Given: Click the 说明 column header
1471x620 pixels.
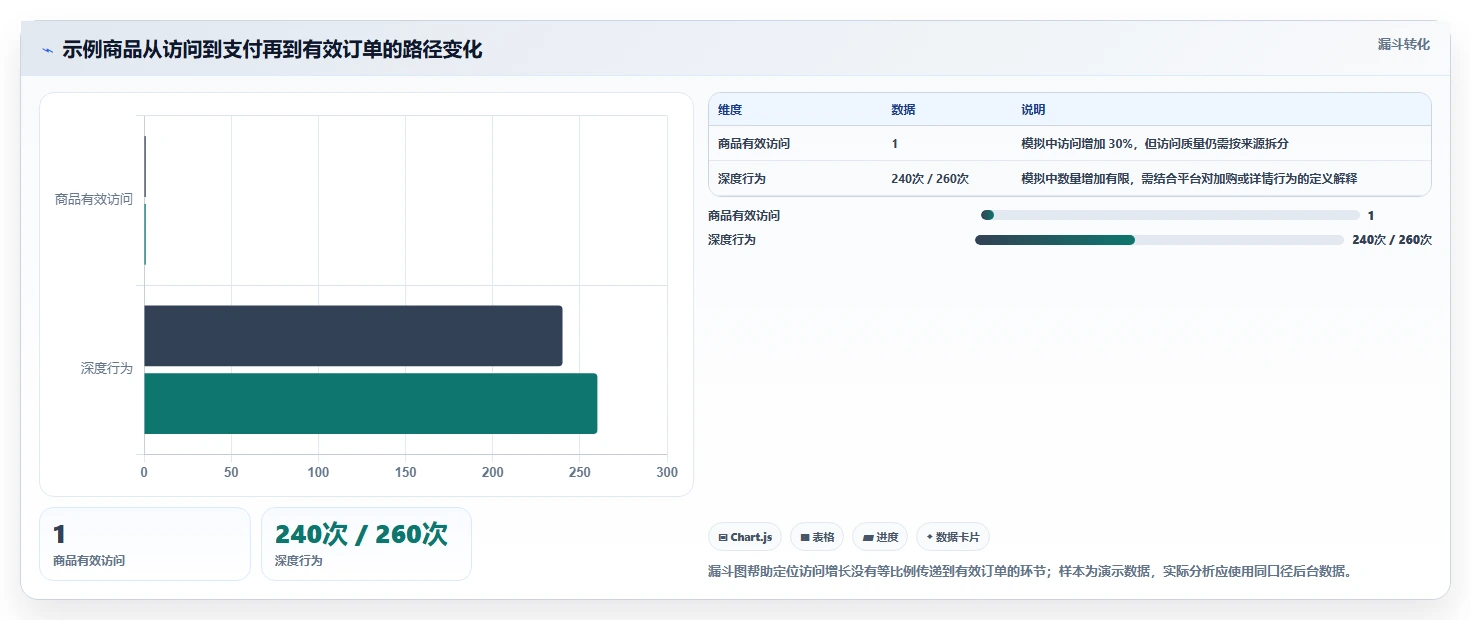Looking at the screenshot, I should (x=1033, y=110).
